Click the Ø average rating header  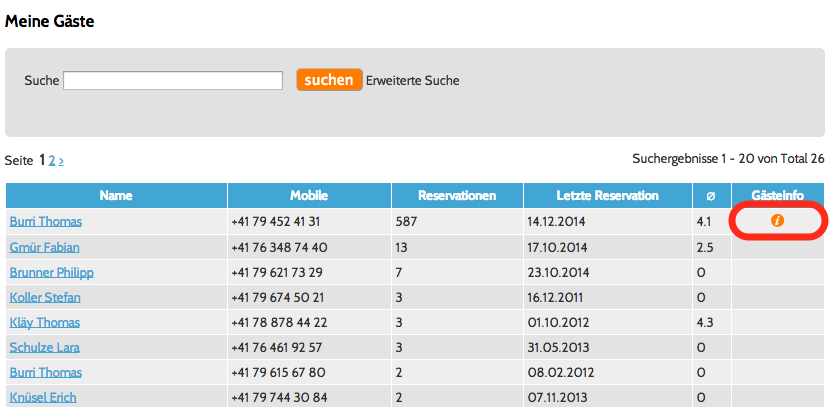[710, 195]
